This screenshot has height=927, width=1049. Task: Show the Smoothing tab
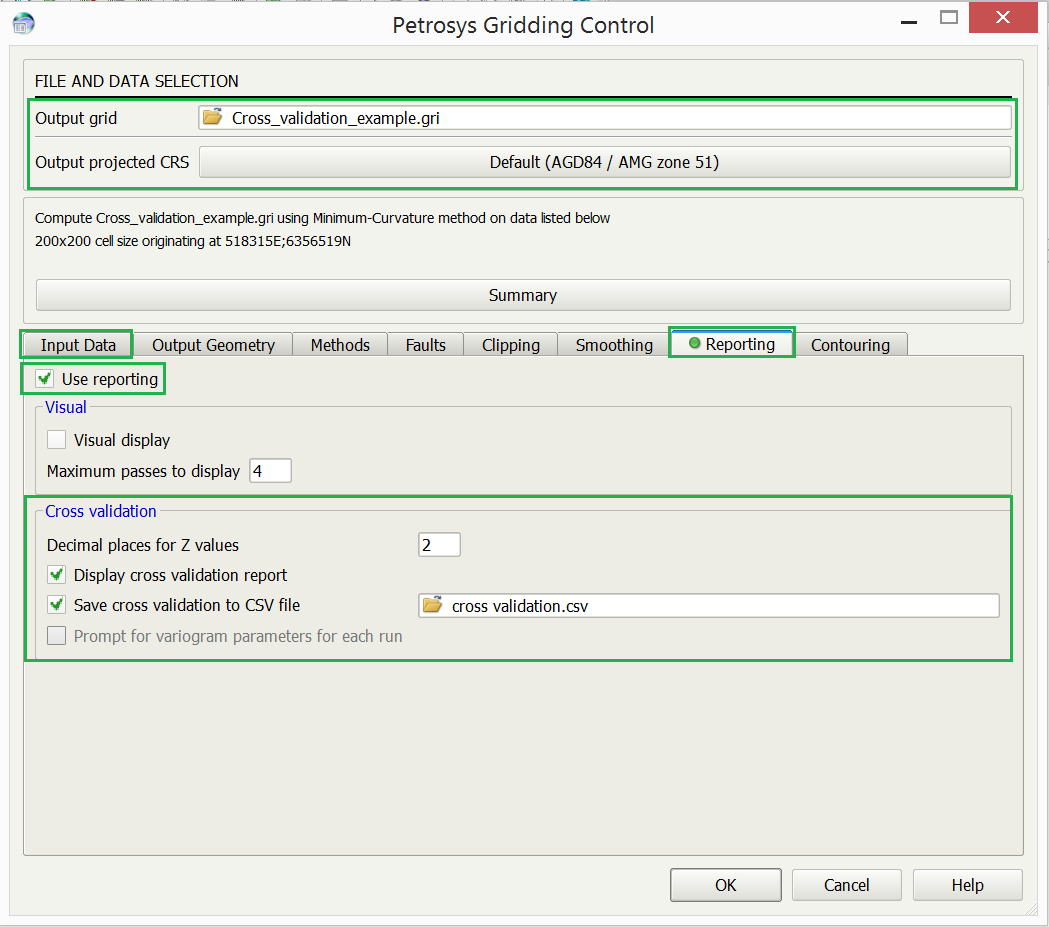pyautogui.click(x=613, y=345)
